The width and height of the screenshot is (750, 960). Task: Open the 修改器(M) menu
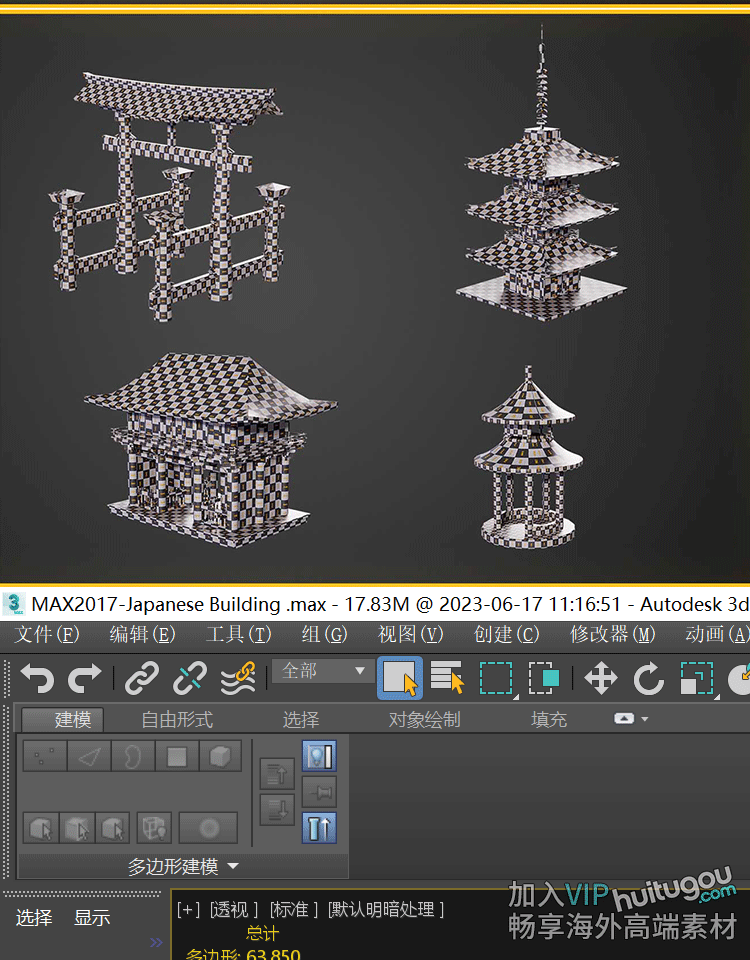coord(612,634)
